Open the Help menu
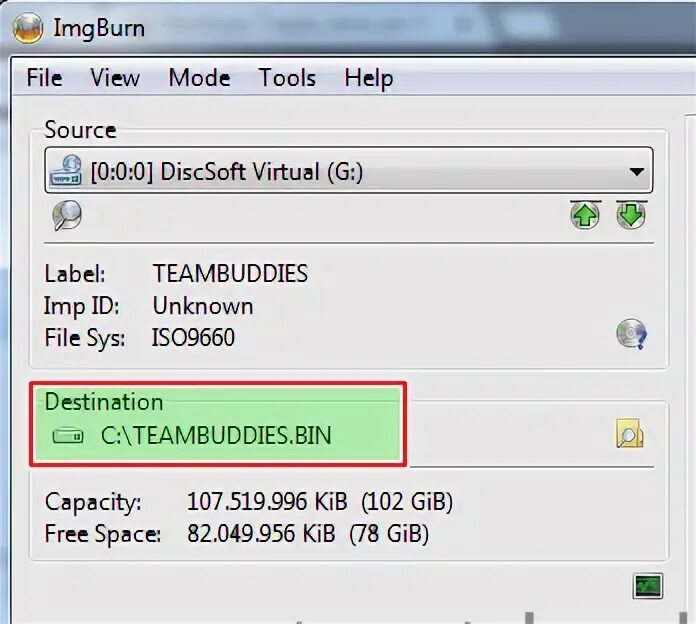This screenshot has width=696, height=624. tap(369, 79)
